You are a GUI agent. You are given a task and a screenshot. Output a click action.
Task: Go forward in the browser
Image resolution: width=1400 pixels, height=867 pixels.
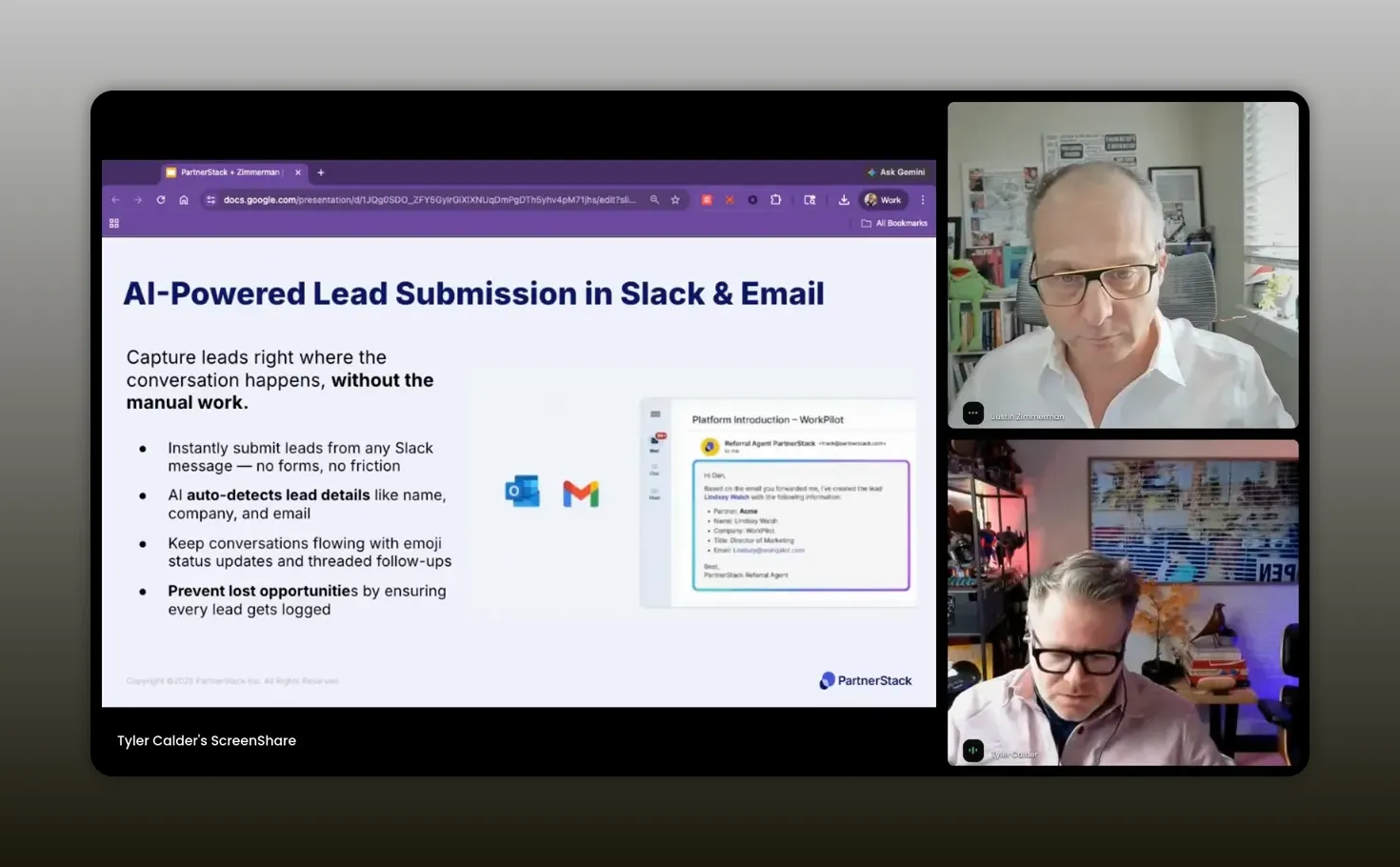click(138, 200)
